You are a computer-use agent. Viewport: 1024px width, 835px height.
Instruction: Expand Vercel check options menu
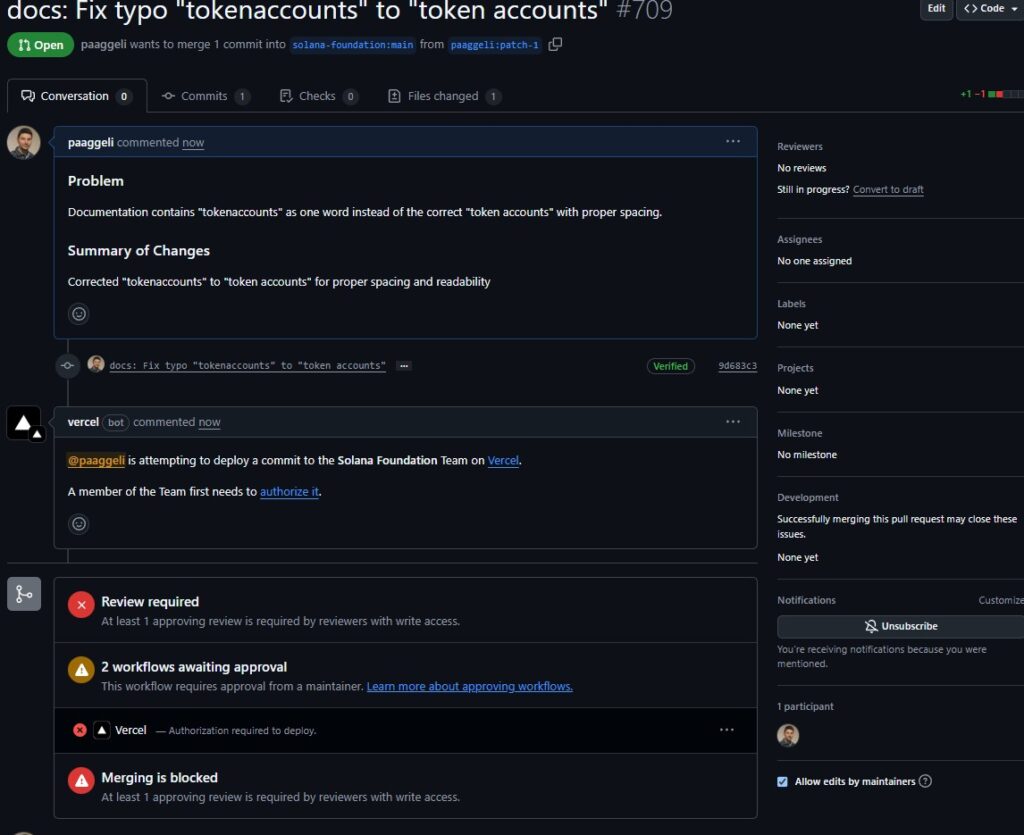point(727,730)
